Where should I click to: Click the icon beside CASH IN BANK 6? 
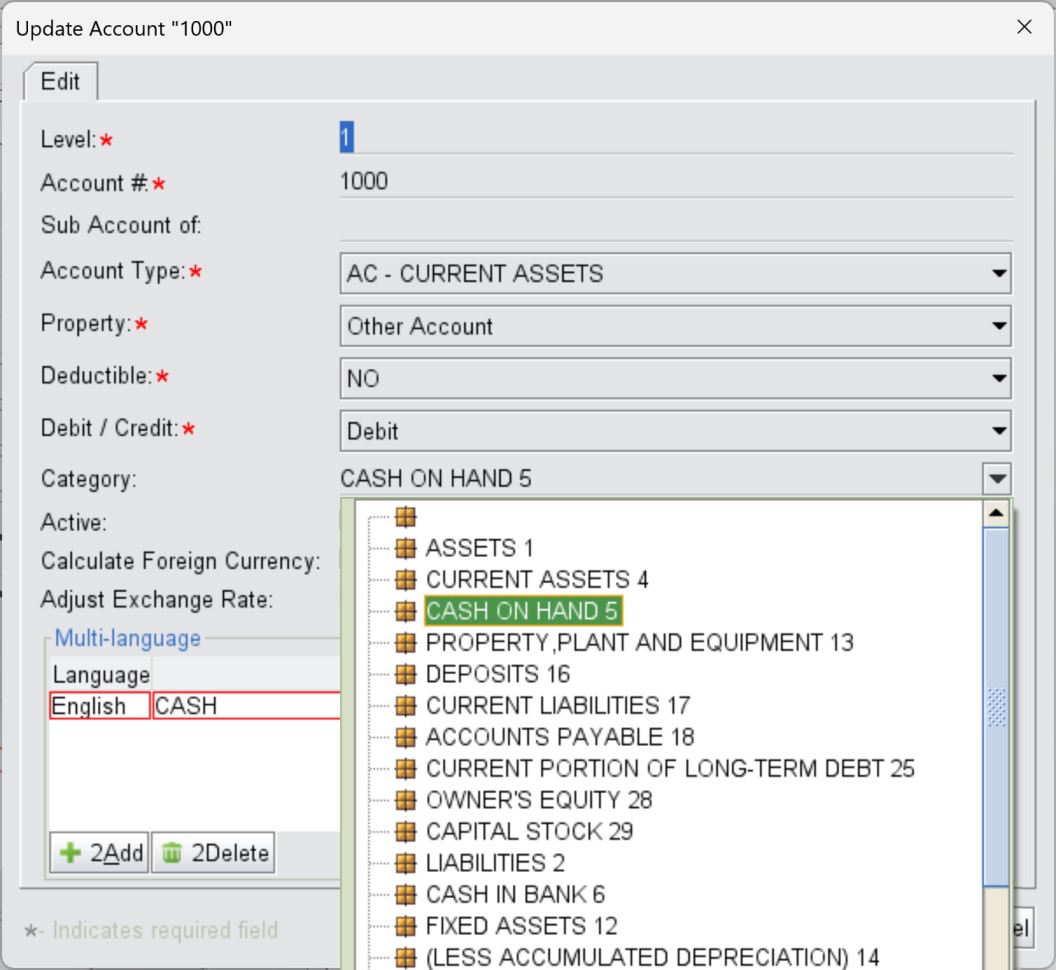(x=405, y=895)
